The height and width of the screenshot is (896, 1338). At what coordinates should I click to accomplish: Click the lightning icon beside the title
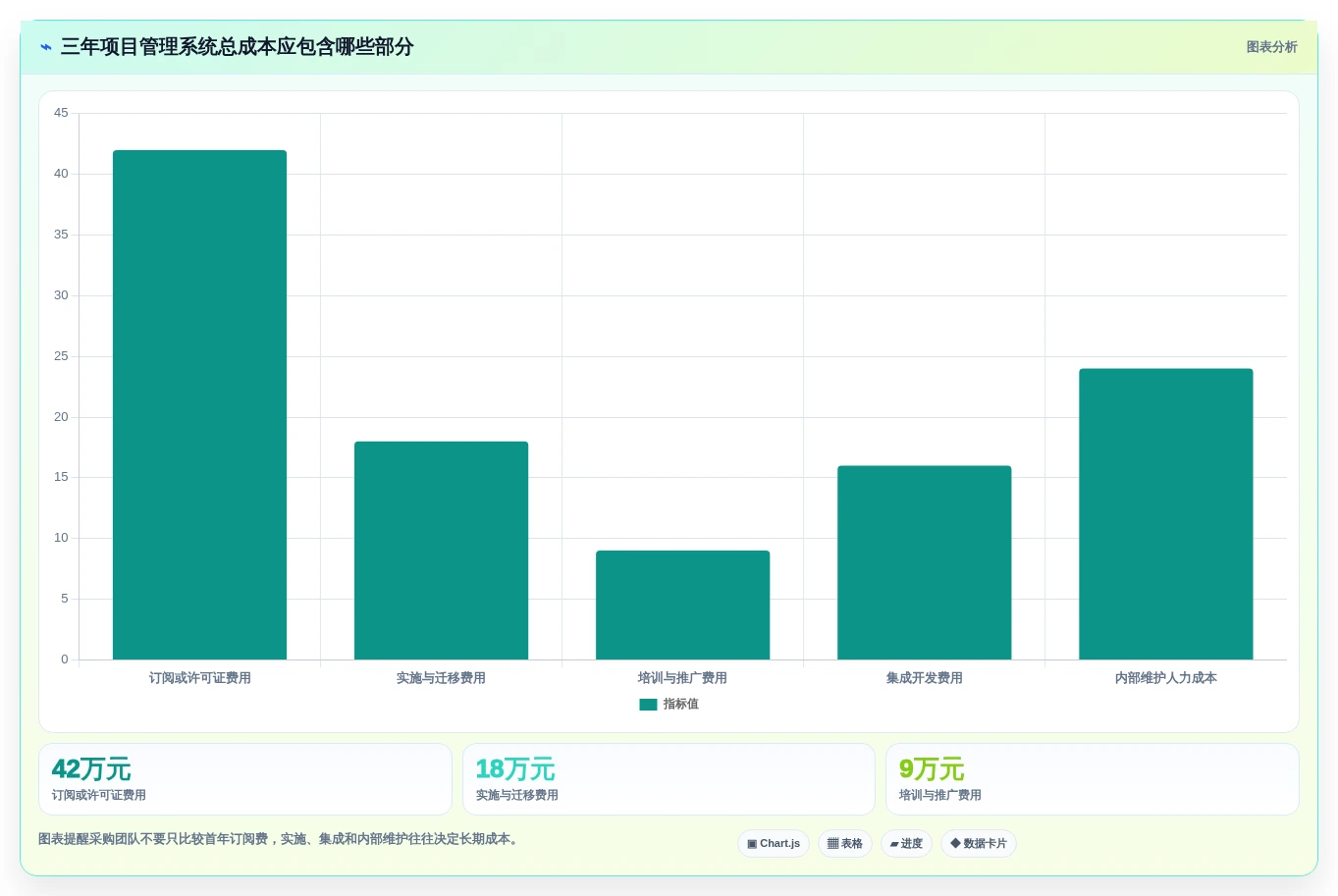pyautogui.click(x=46, y=47)
